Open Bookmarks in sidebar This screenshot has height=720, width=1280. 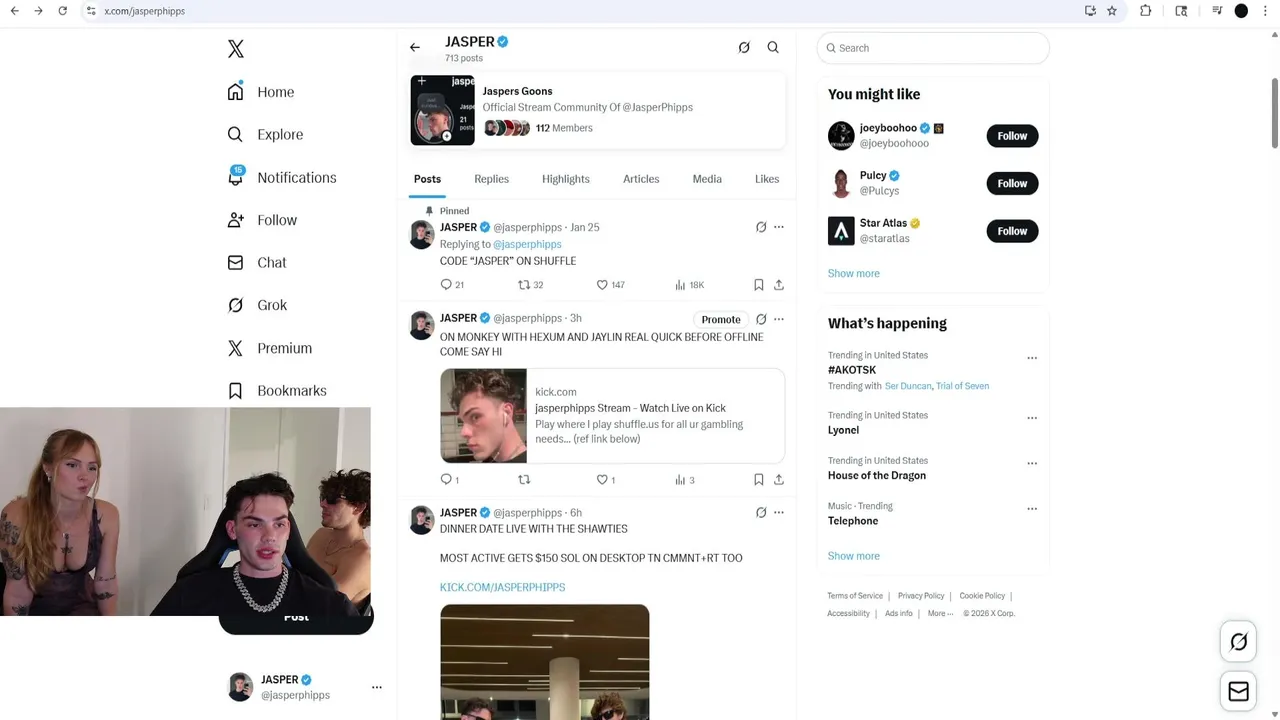pos(277,391)
